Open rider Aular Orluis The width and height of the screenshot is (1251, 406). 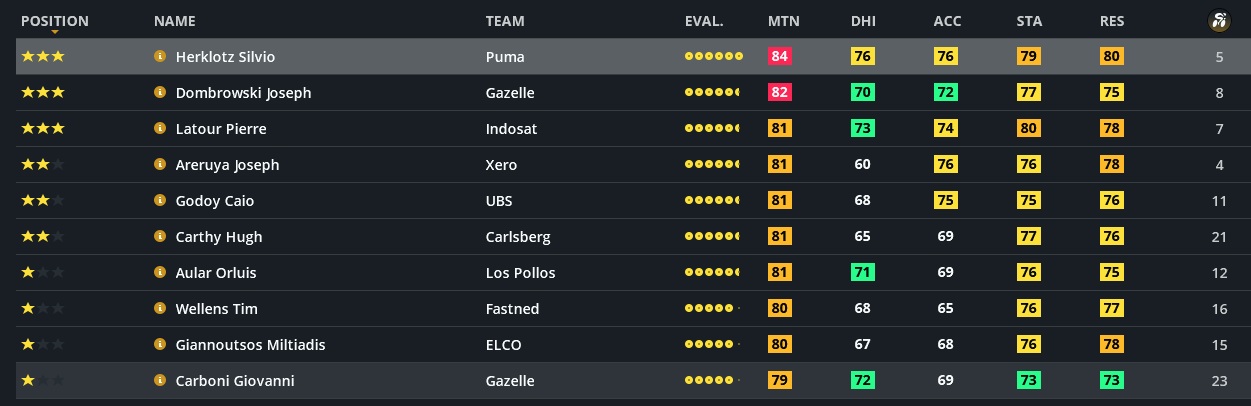[x=217, y=273]
